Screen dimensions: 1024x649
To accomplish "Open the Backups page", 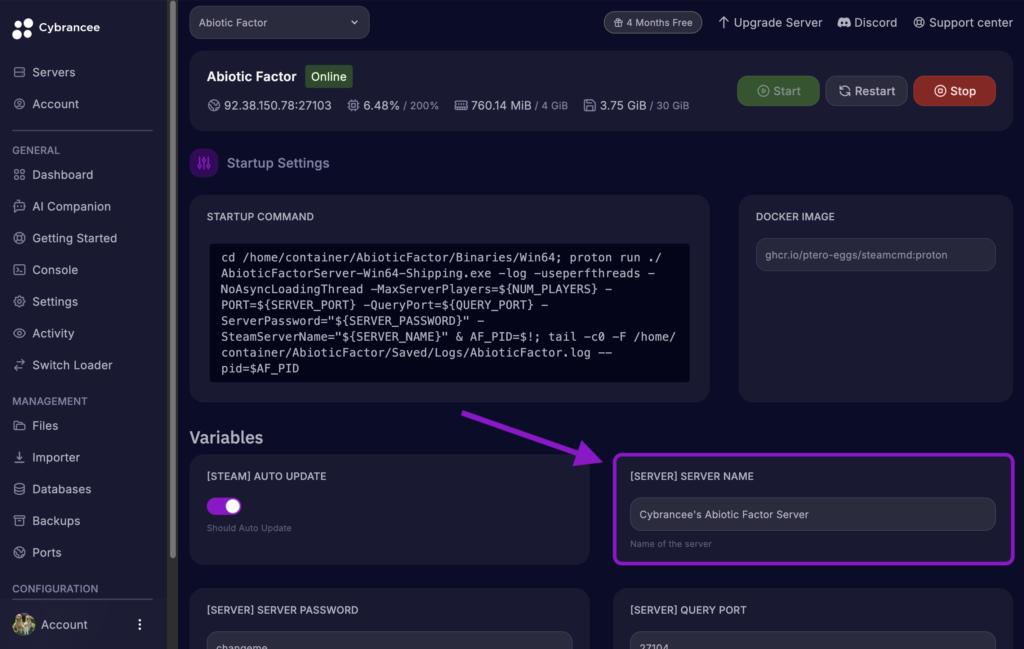I will [x=56, y=520].
